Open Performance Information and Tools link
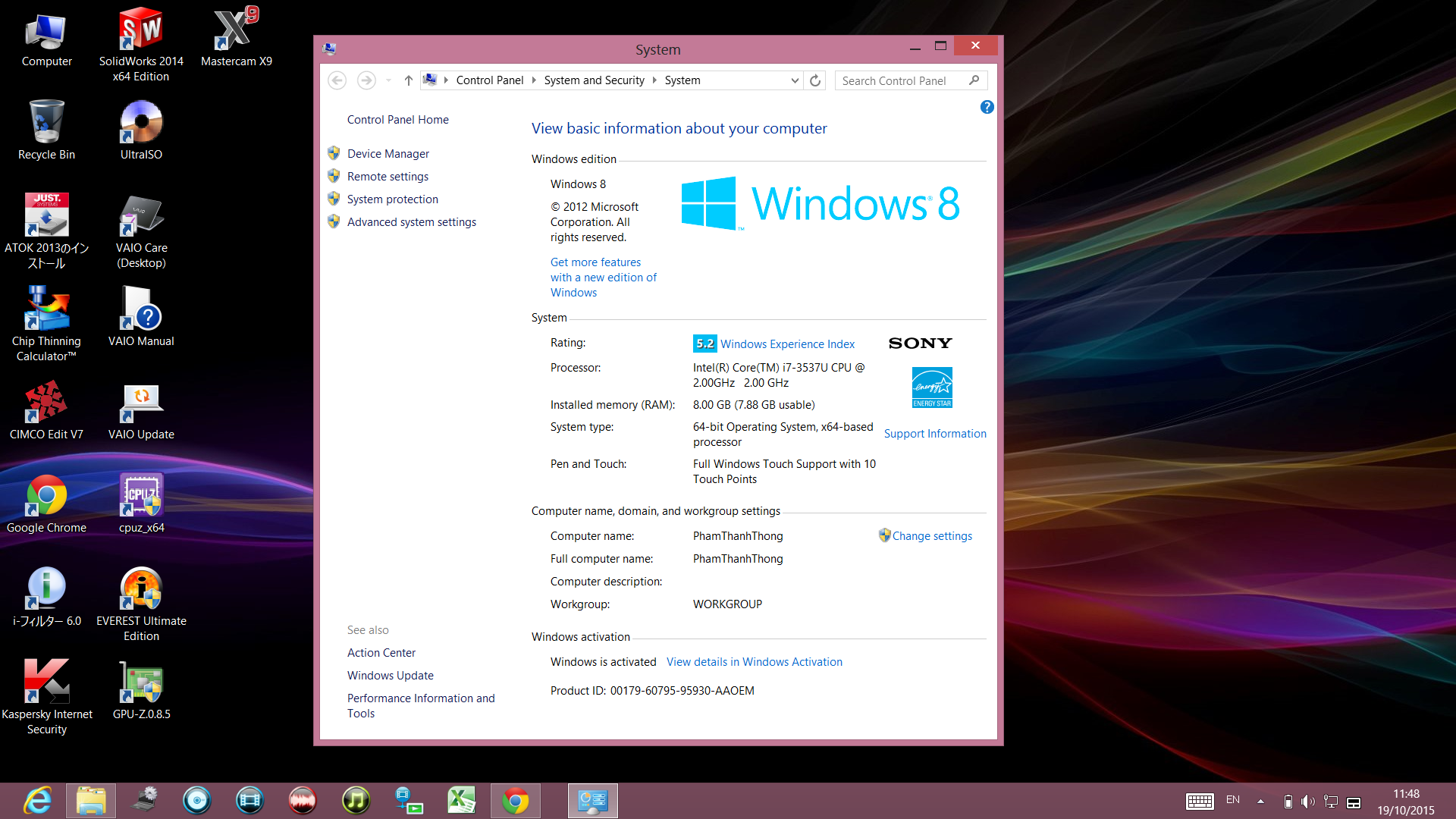This screenshot has height=819, width=1456. 421,706
